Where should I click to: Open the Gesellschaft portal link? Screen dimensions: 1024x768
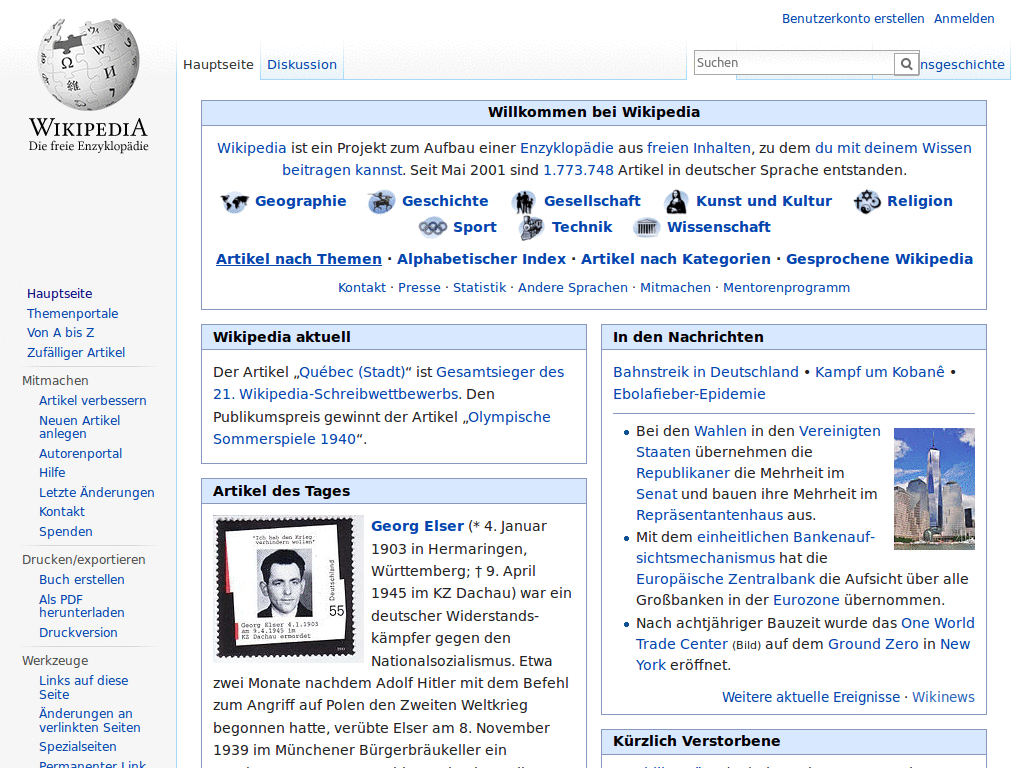(x=592, y=201)
